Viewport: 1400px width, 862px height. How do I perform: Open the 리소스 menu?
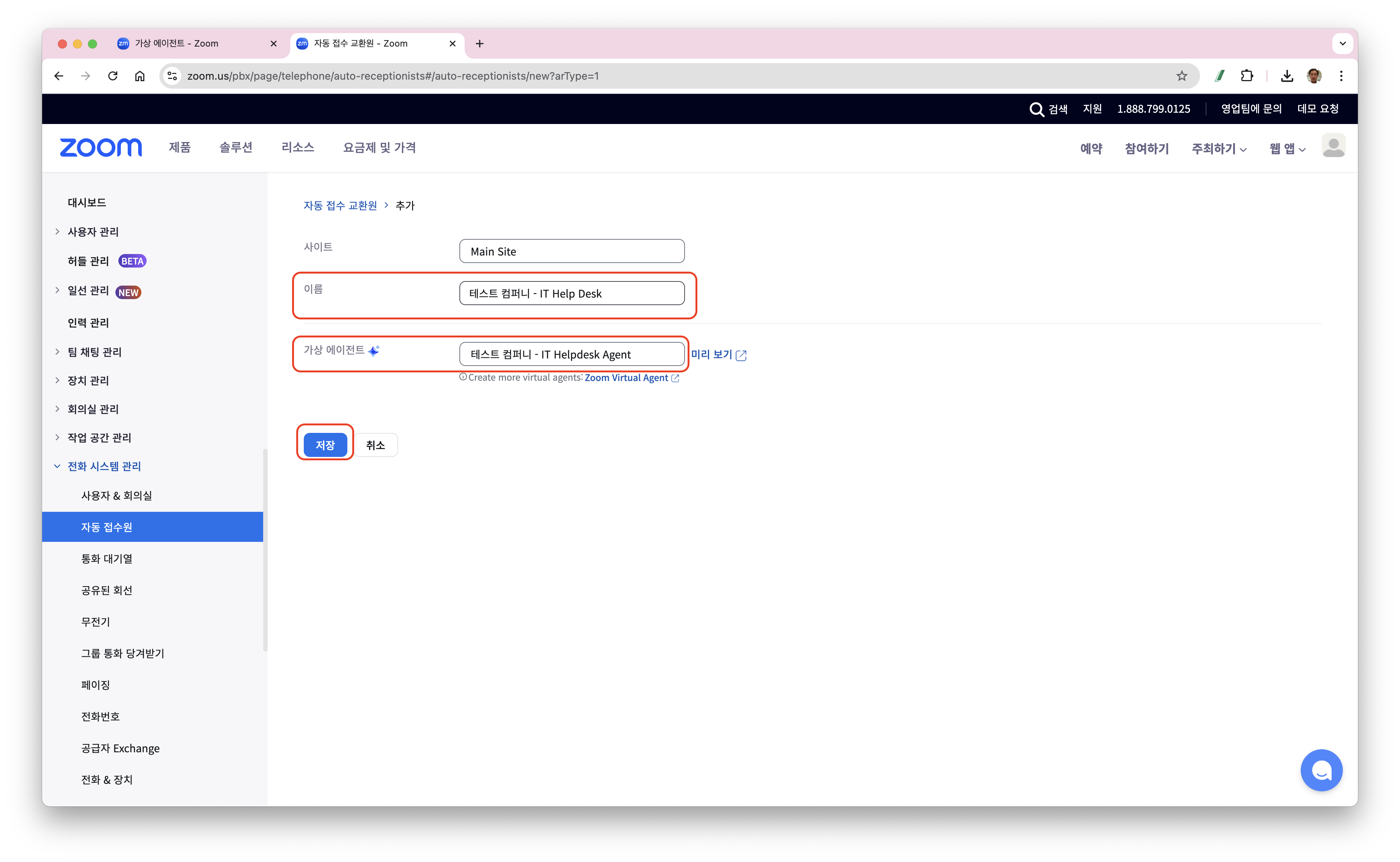coord(298,148)
